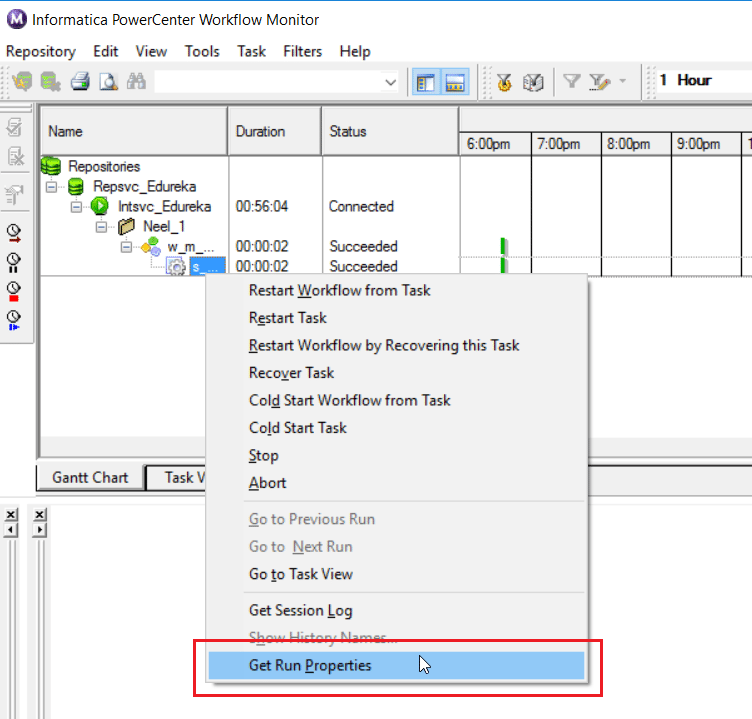Choose Cold Start Task

click(298, 427)
